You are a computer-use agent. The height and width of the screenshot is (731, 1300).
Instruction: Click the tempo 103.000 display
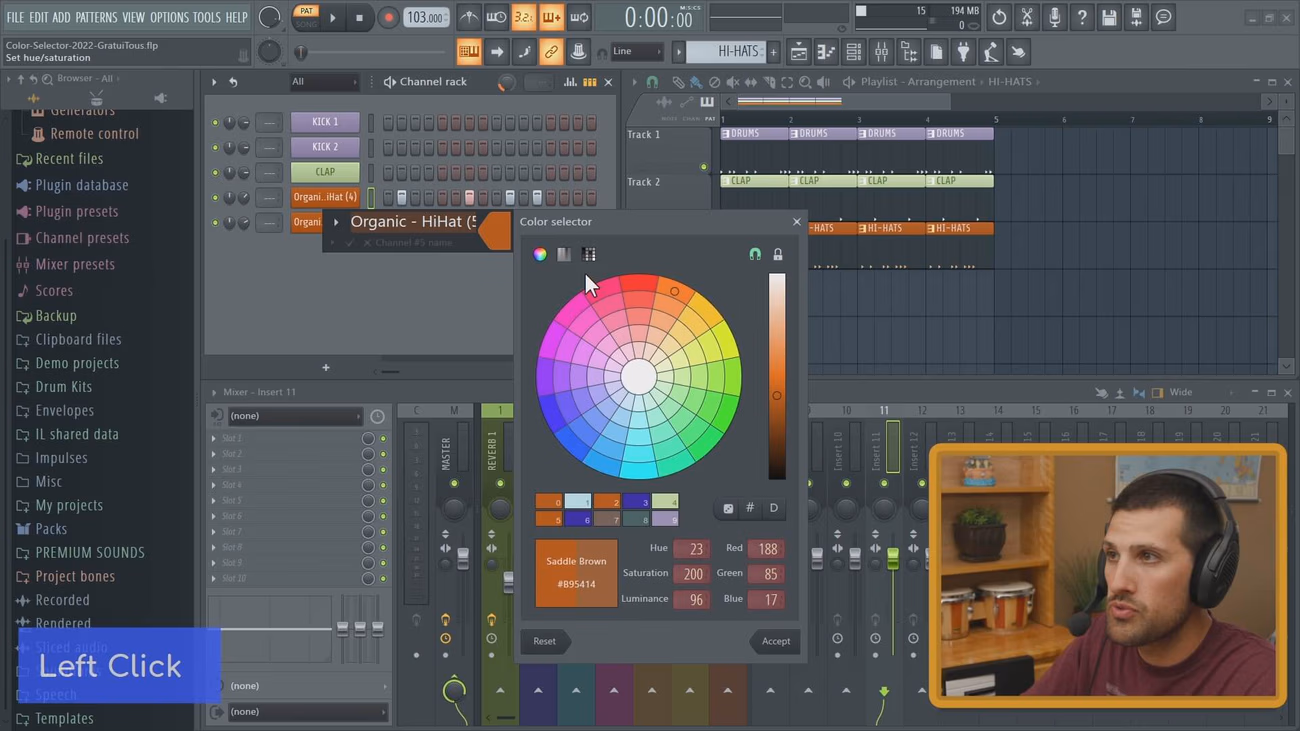click(426, 18)
